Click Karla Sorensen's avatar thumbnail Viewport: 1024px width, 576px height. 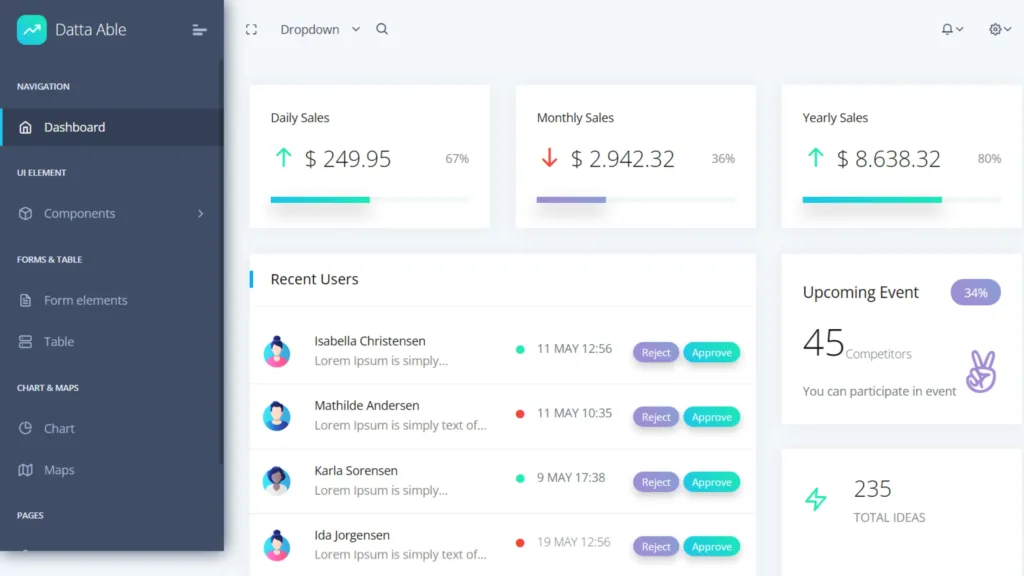tap(277, 481)
